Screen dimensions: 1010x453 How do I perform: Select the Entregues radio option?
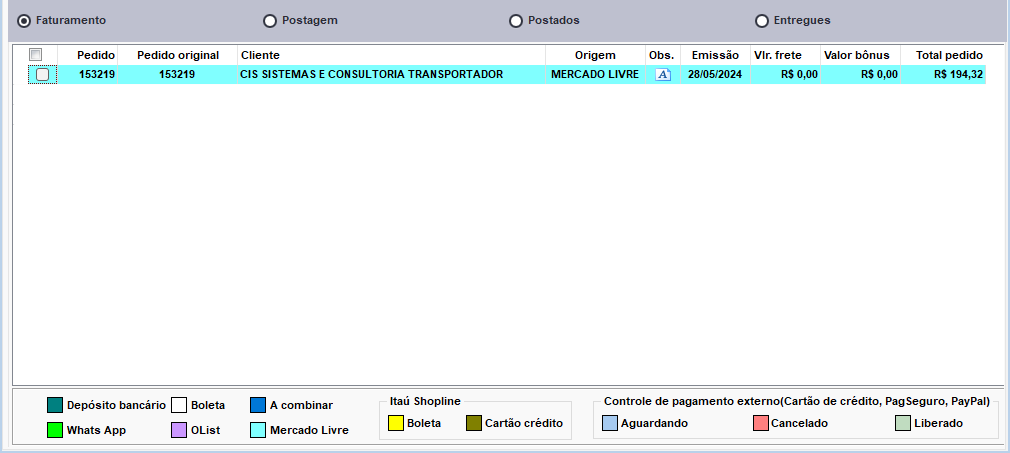[762, 20]
